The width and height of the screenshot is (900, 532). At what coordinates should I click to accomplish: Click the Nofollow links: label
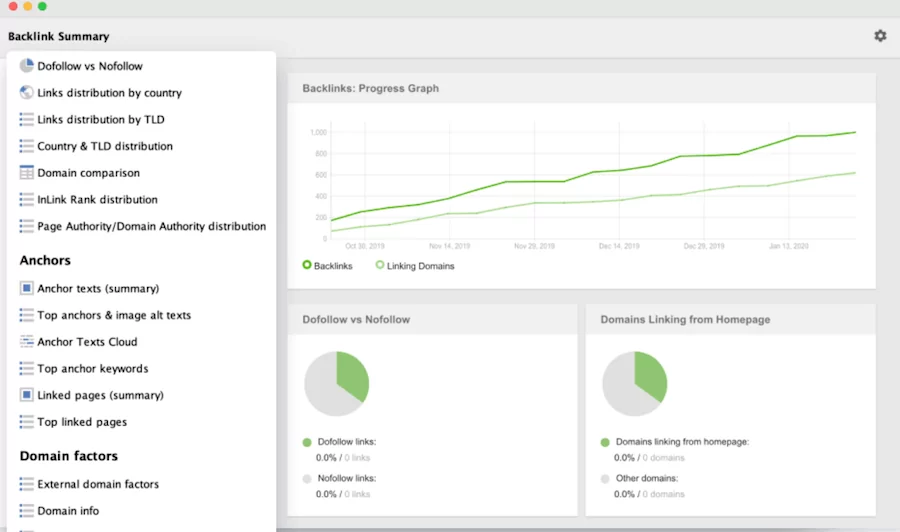347,478
